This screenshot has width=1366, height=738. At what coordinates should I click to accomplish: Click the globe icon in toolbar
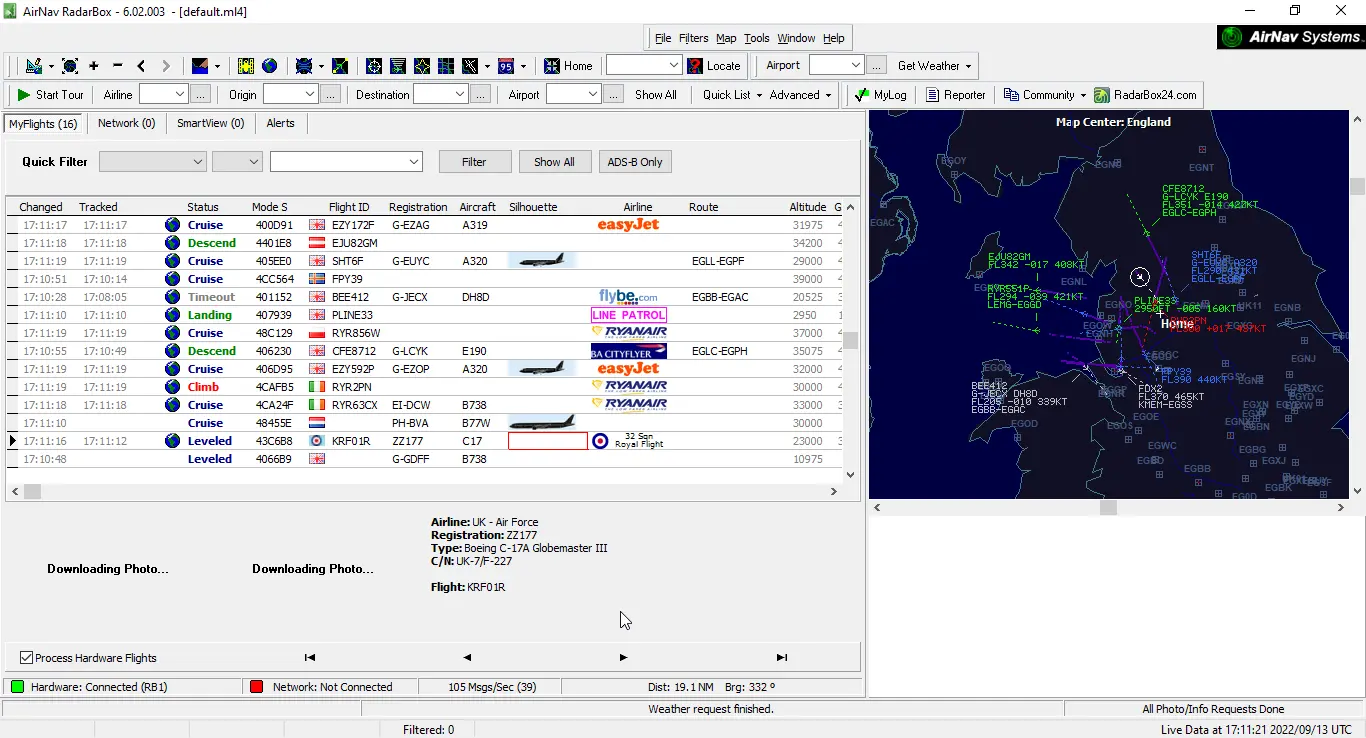point(270,66)
